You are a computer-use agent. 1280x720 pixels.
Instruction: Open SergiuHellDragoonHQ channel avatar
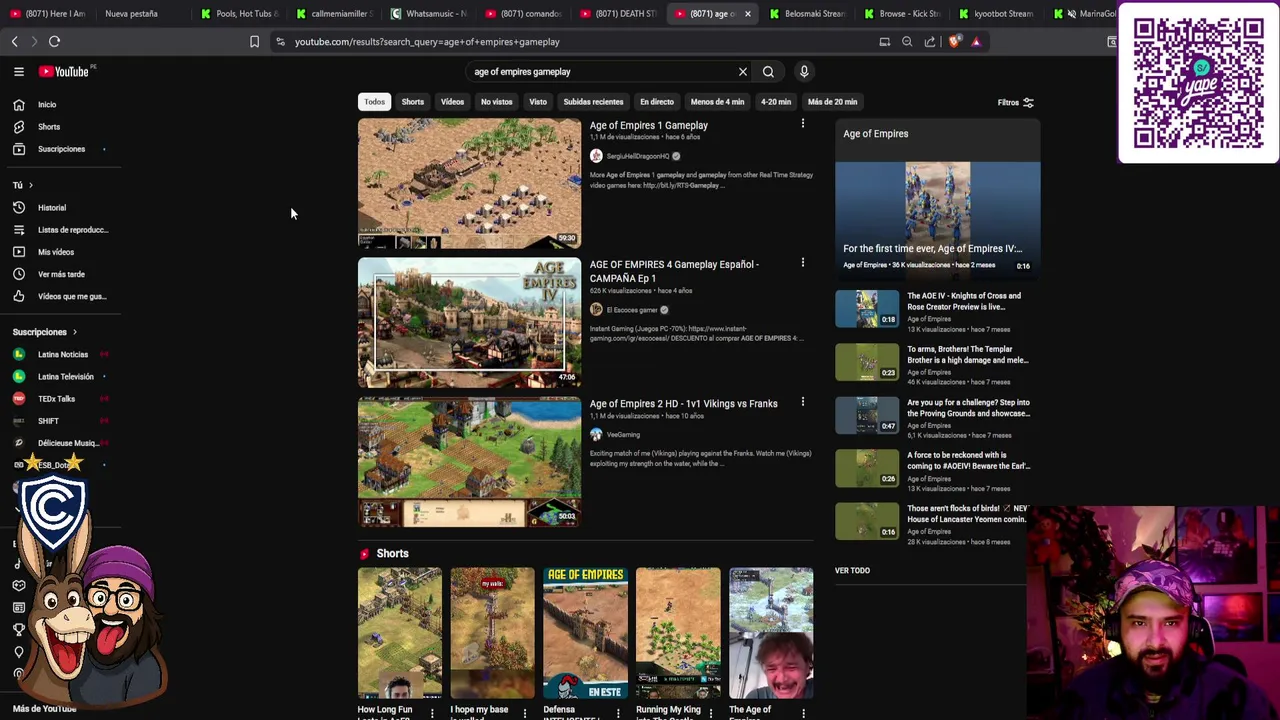[596, 156]
